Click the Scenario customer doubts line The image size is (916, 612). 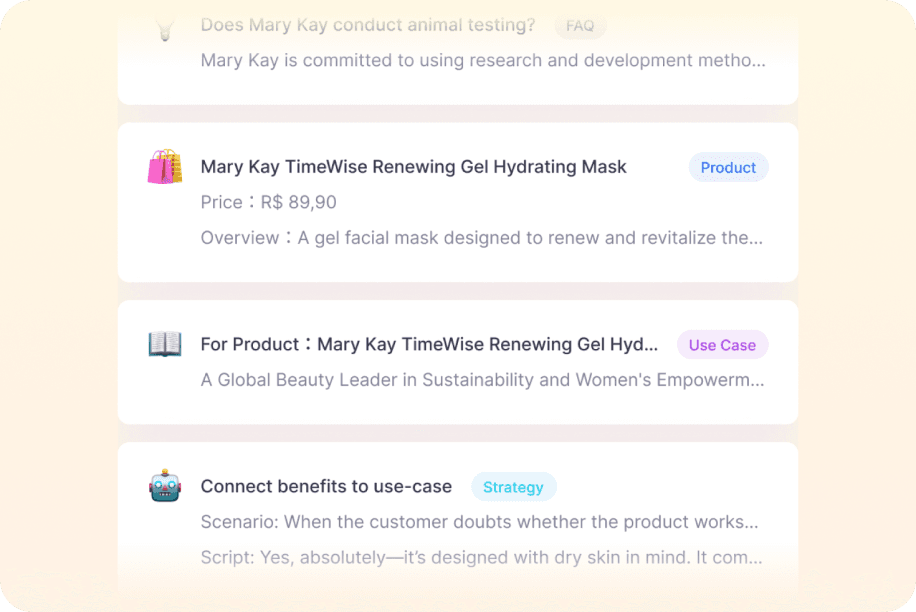[x=480, y=521]
